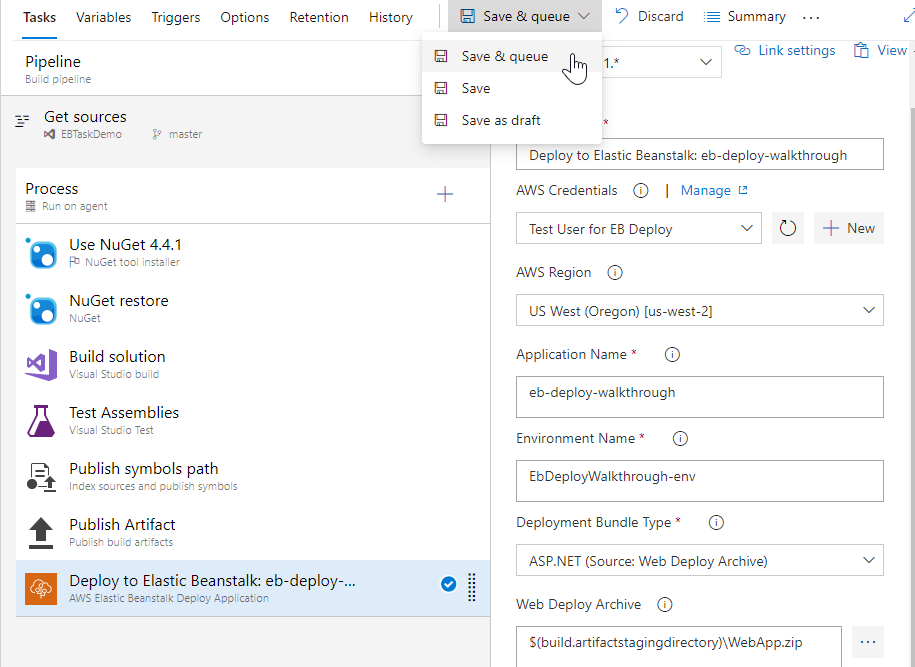Image resolution: width=915 pixels, height=667 pixels.
Task: Switch to the Variables tab
Action: coord(103,17)
